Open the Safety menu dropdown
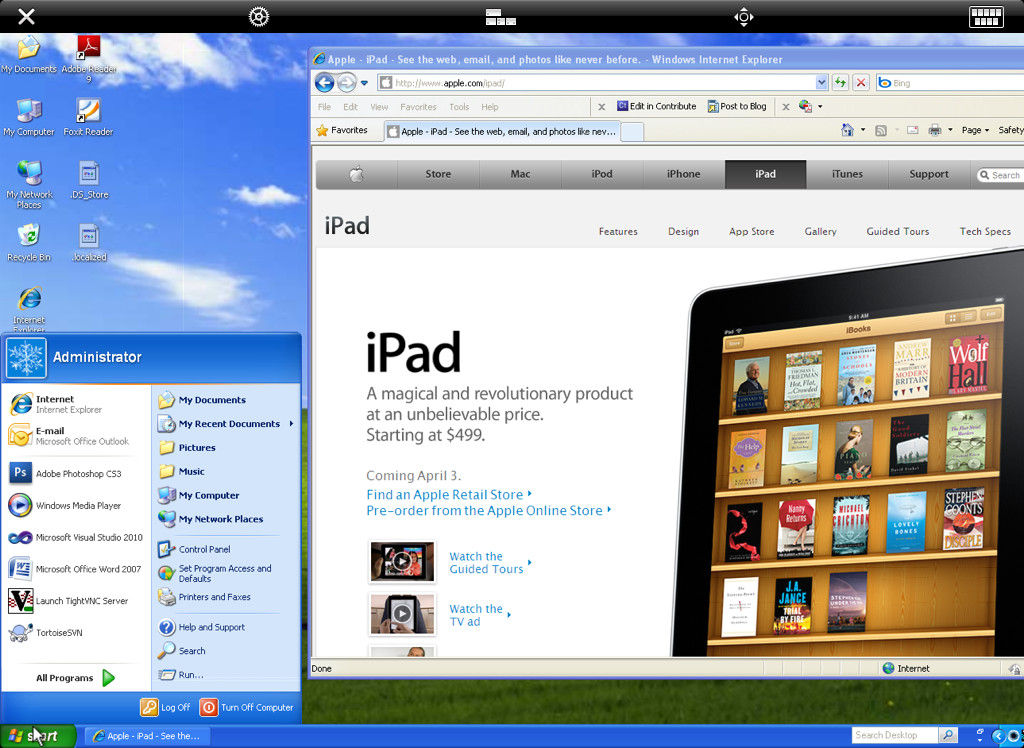The height and width of the screenshot is (748, 1024). [1011, 130]
